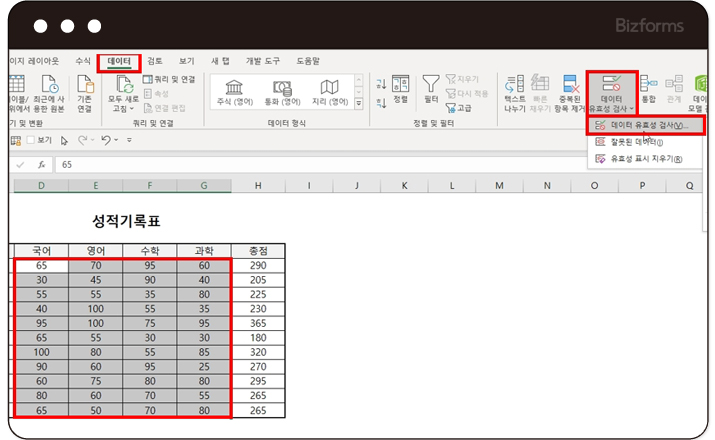
Task: Expand the Undo history dropdown arrow
Action: coord(116,141)
